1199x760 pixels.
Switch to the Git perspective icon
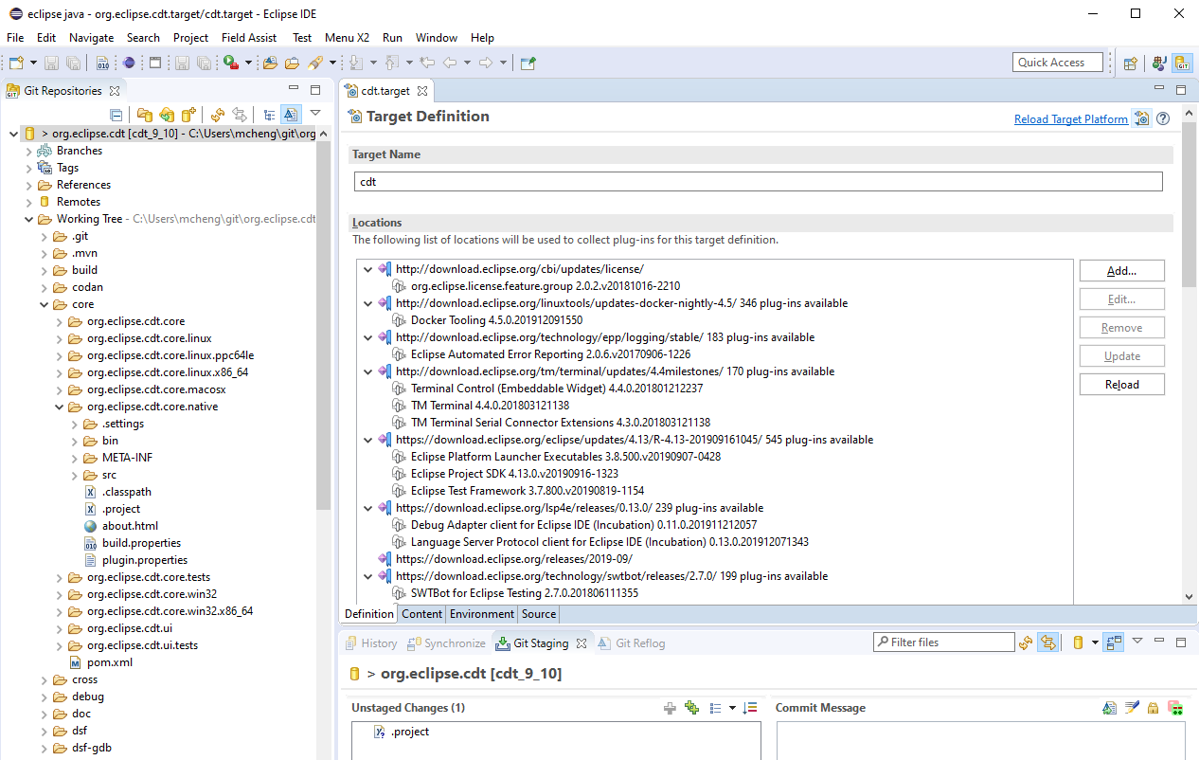(x=1183, y=63)
